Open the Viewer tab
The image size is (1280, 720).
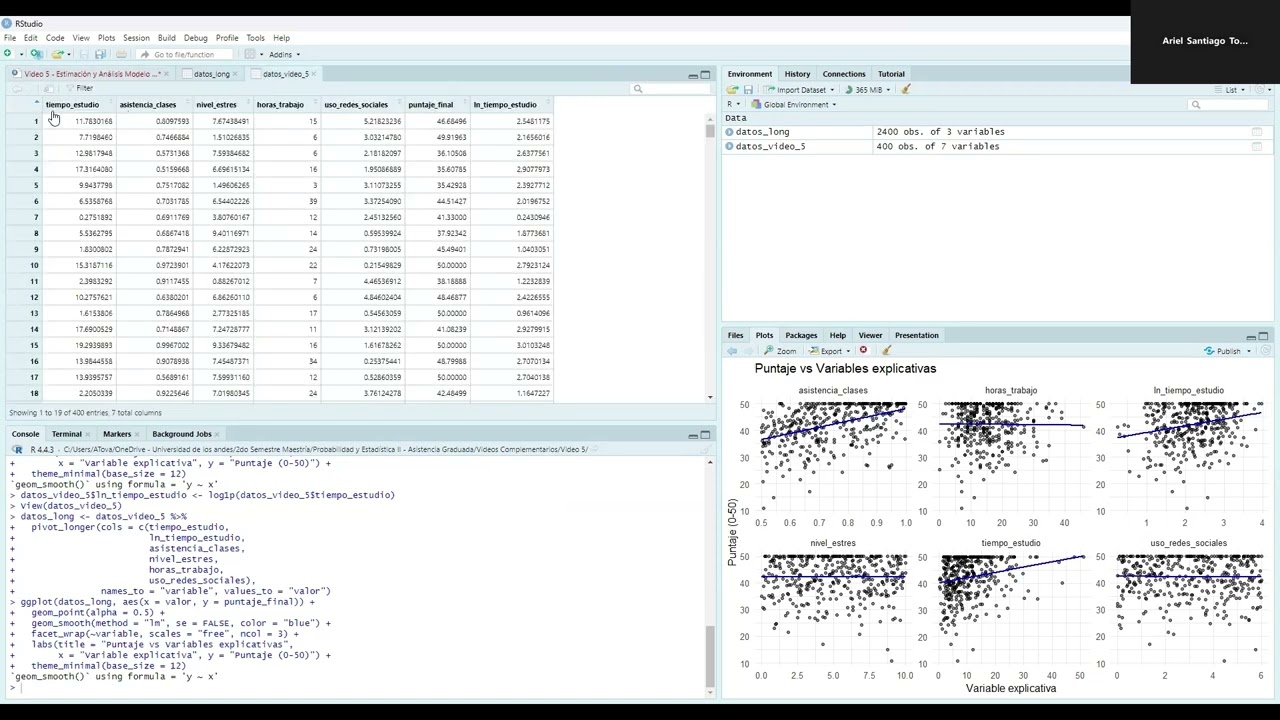pyautogui.click(x=870, y=335)
